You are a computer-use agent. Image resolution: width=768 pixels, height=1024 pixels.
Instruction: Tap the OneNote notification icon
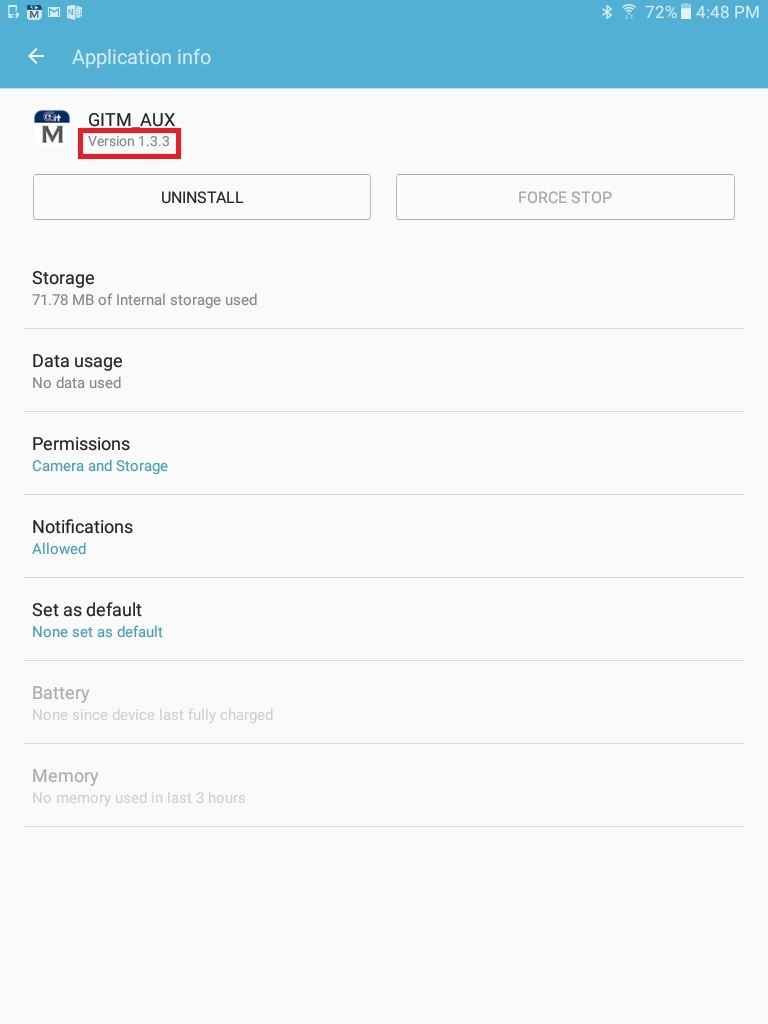pyautogui.click(x=74, y=12)
